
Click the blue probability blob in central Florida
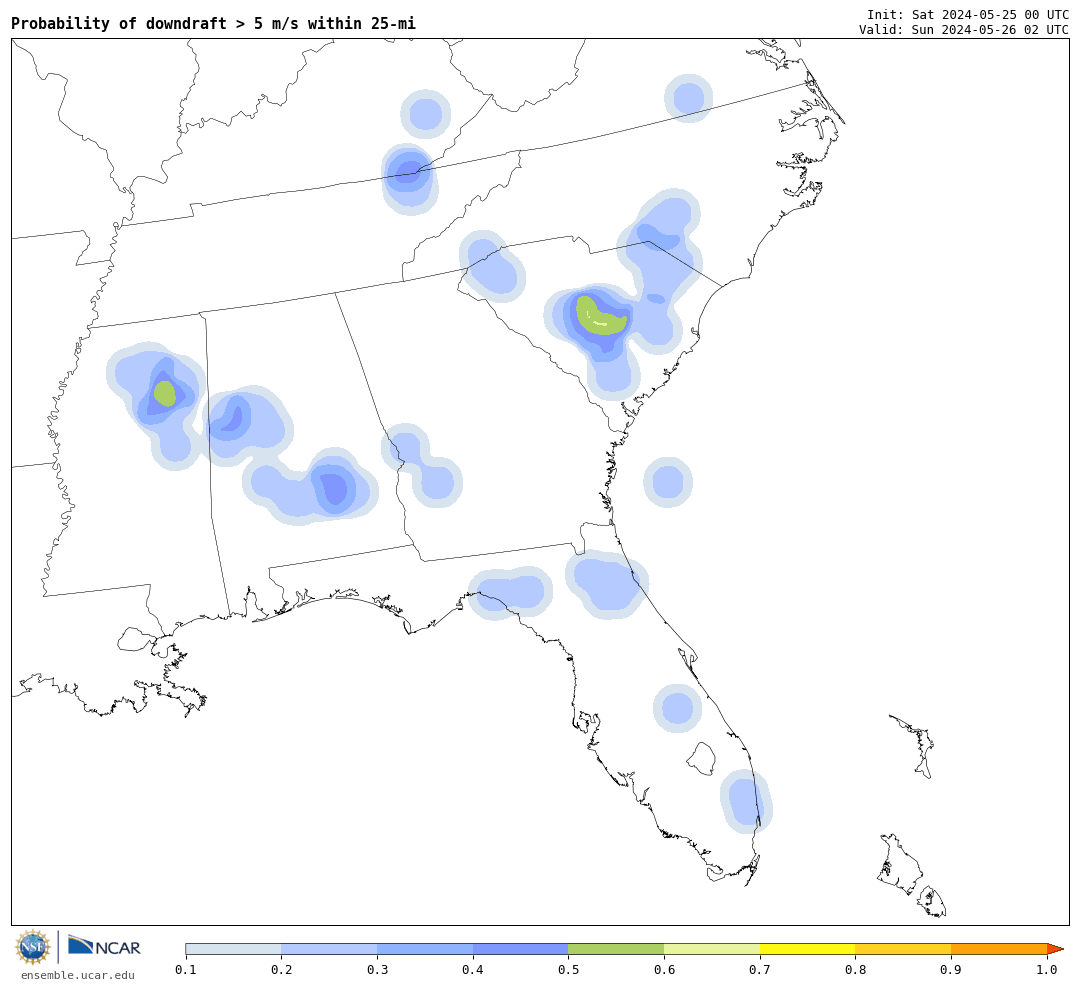[677, 708]
